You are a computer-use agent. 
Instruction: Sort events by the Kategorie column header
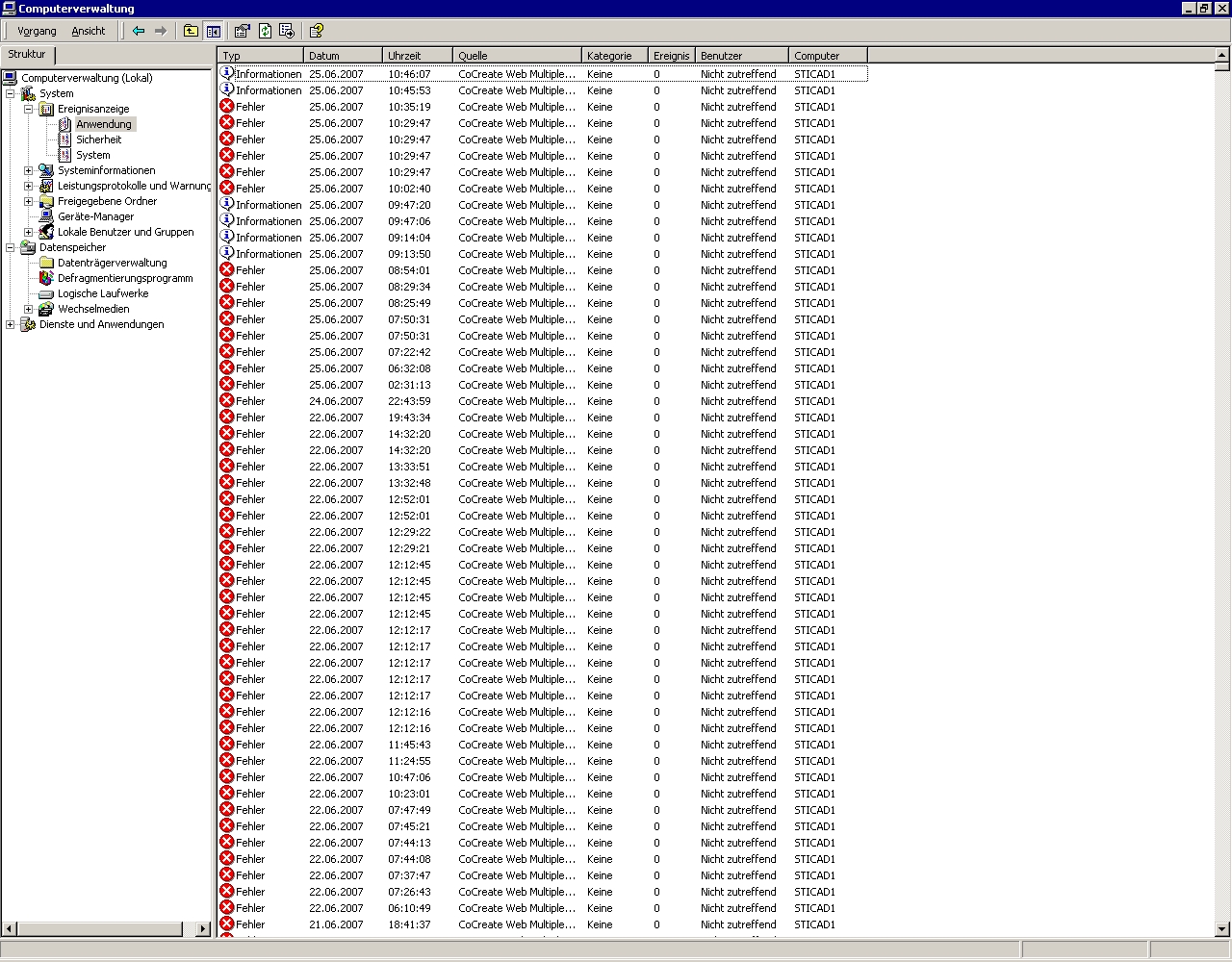pos(615,56)
